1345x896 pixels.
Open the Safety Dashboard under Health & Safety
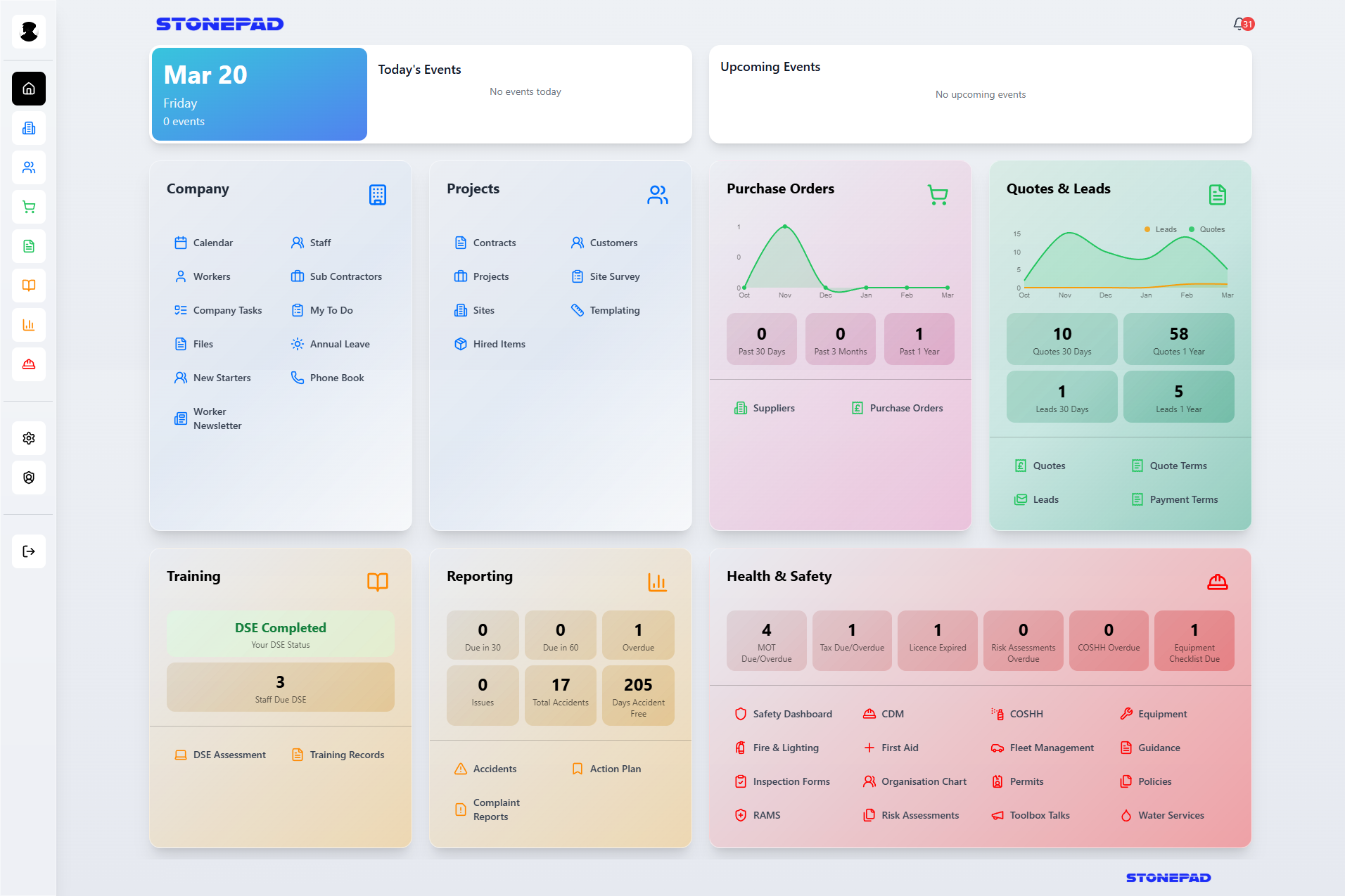(792, 713)
